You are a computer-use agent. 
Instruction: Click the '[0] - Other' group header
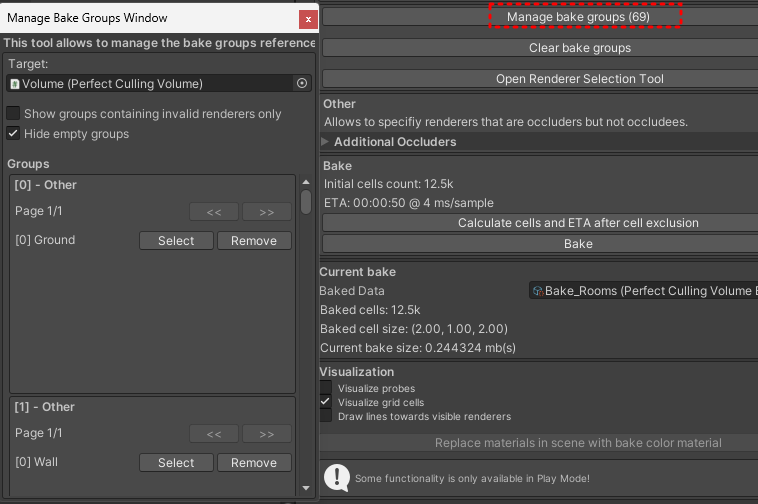point(45,185)
